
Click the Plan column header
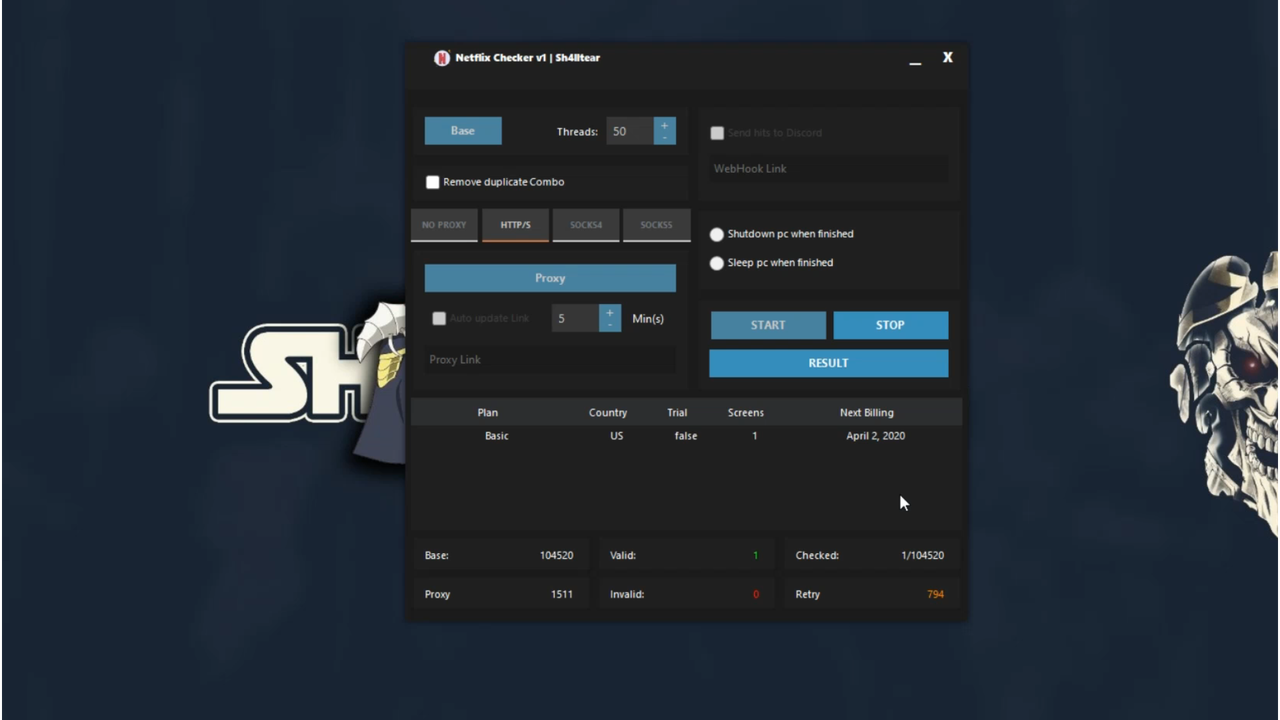488,412
